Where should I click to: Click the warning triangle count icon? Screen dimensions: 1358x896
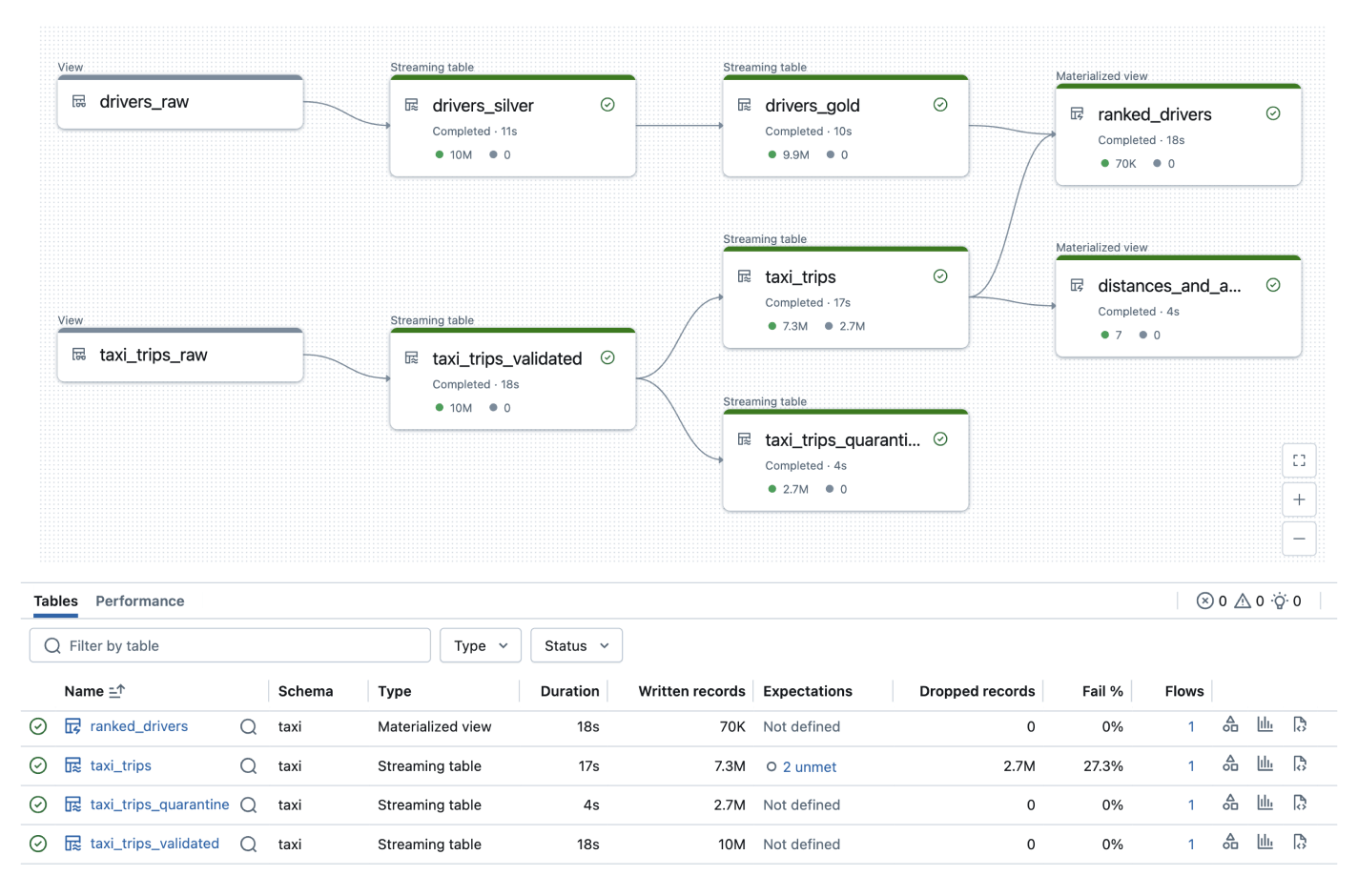coord(1243,601)
